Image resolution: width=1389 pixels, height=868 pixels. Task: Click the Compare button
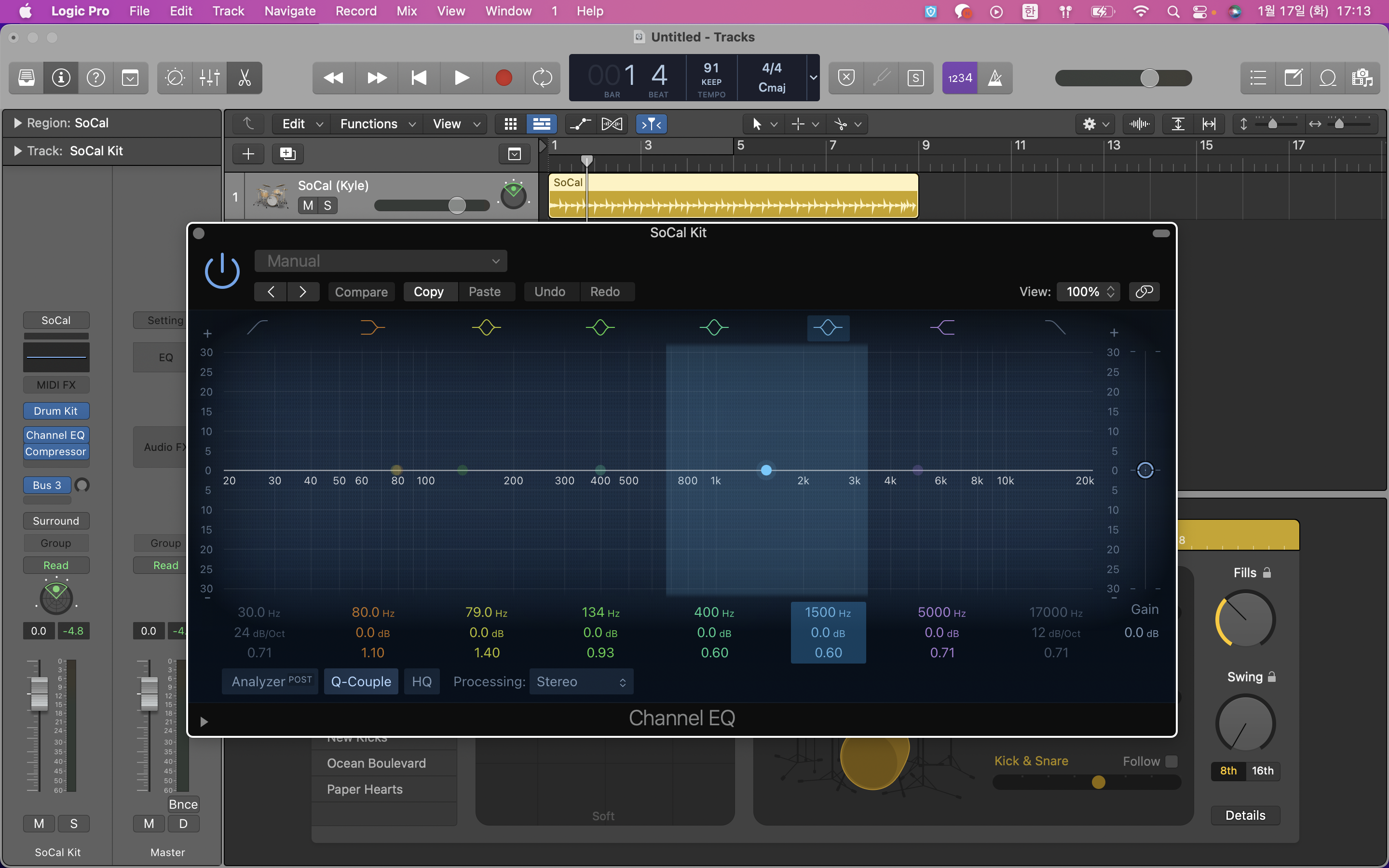tap(361, 292)
